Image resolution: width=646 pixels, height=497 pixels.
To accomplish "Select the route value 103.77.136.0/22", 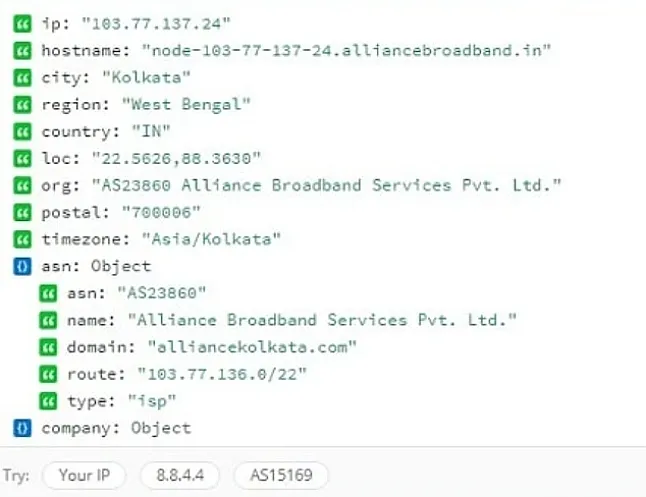I will pyautogui.click(x=222, y=374).
